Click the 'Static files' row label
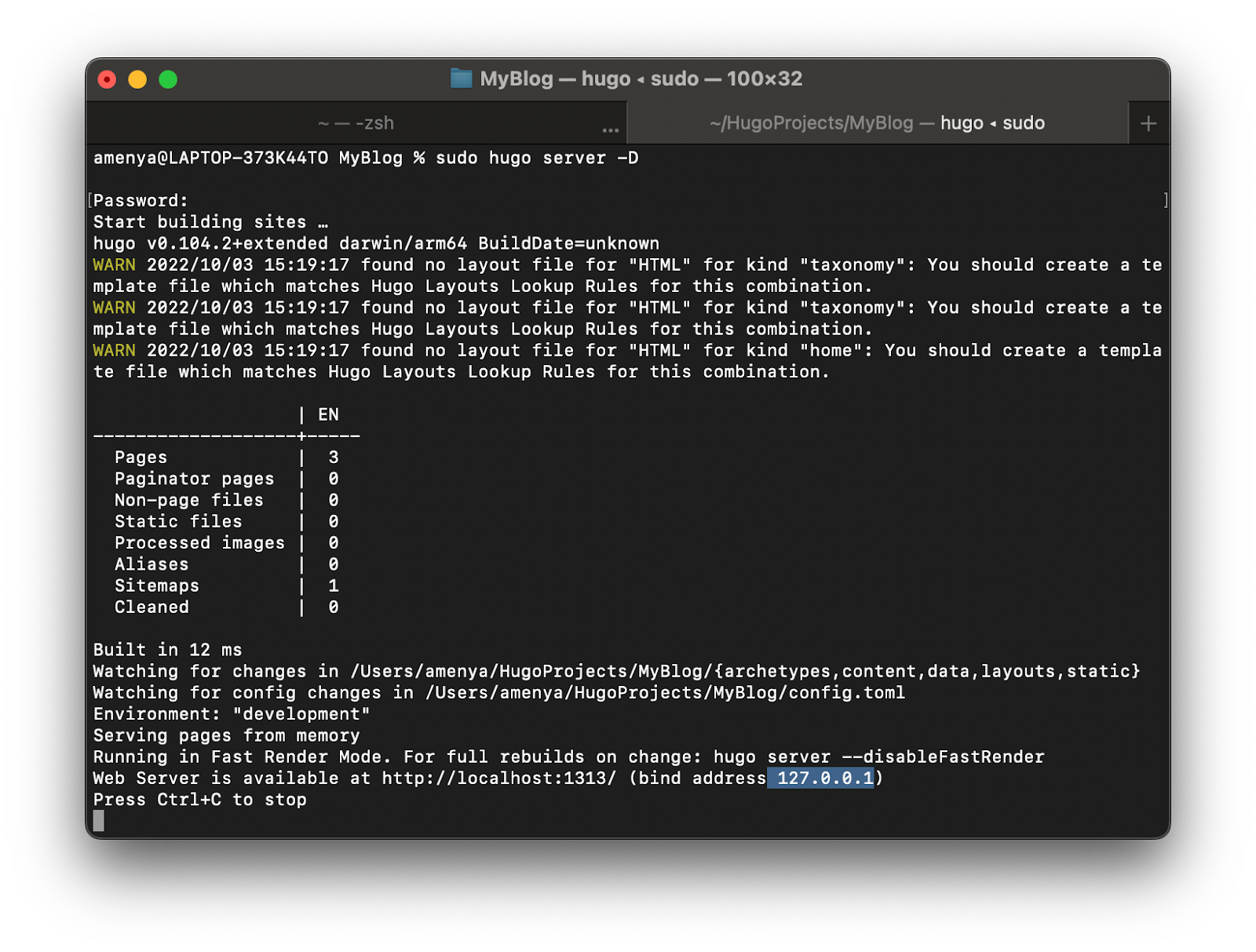The height and width of the screenshot is (952, 1256). tap(178, 522)
